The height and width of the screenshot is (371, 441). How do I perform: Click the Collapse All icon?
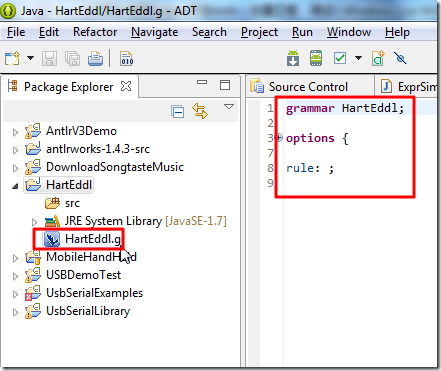(177, 112)
